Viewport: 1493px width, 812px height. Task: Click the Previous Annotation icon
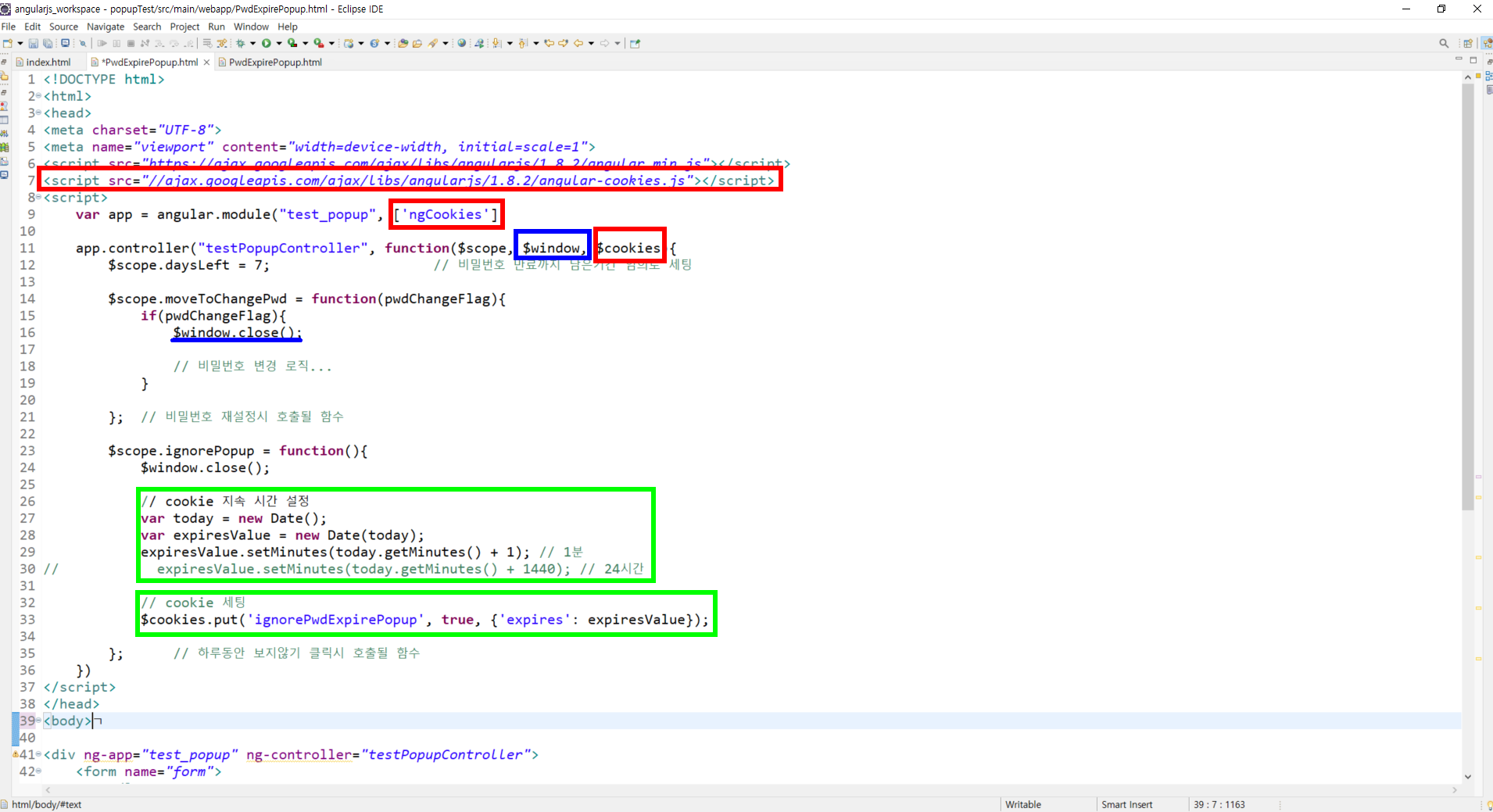pos(523,43)
